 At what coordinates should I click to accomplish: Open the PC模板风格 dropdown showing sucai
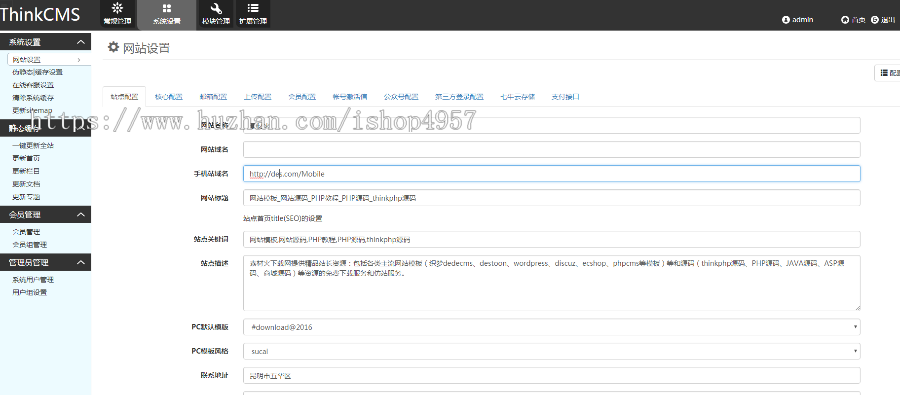[552, 351]
